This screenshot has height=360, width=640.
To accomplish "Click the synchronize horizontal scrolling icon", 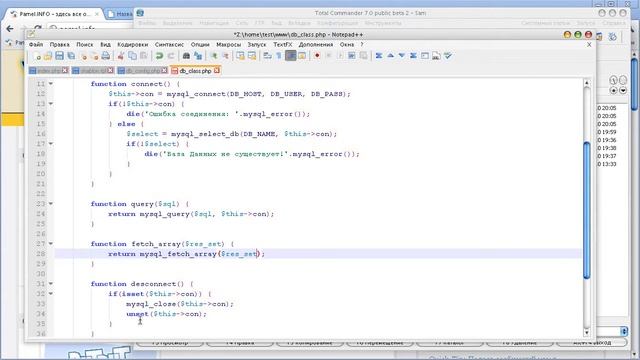I will click(x=252, y=56).
